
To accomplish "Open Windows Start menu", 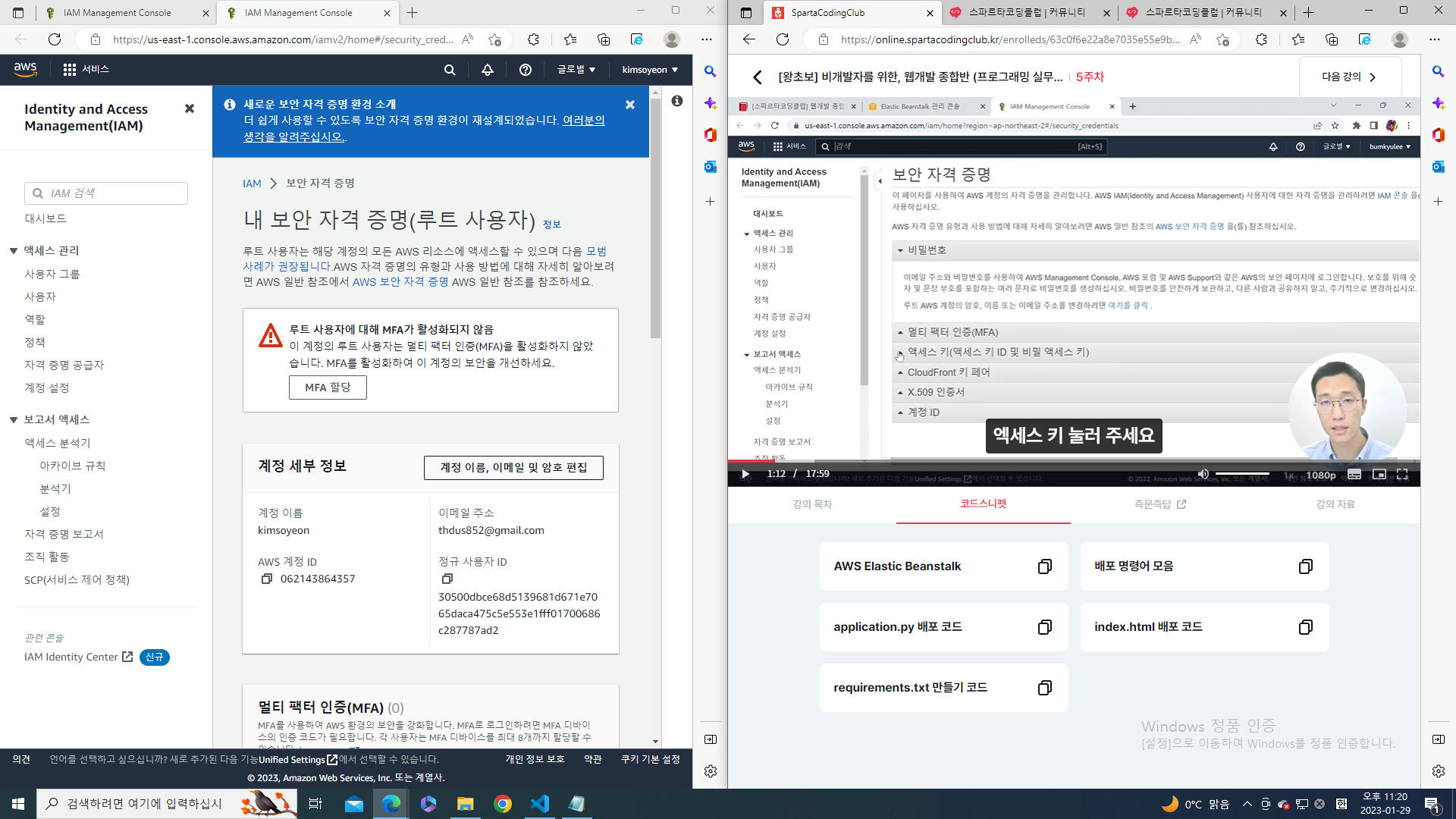I will 18,804.
